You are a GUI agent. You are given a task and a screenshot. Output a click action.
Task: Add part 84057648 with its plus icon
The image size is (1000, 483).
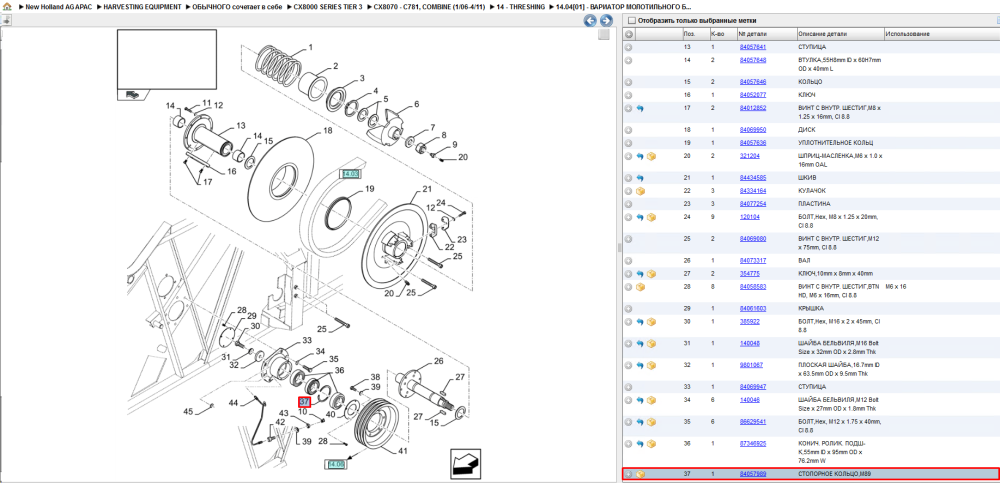click(628, 60)
